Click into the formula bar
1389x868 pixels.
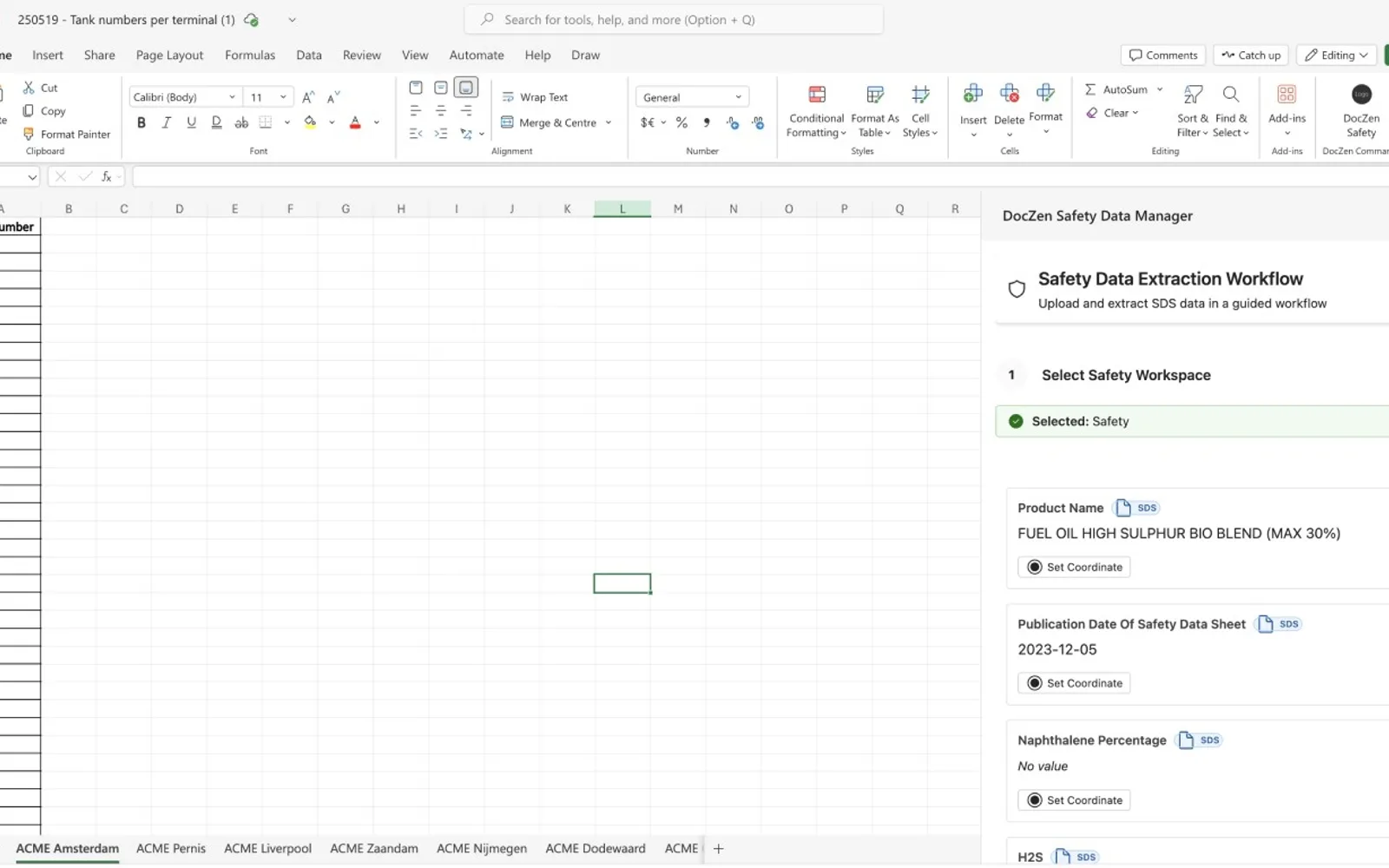pyautogui.click(x=760, y=176)
